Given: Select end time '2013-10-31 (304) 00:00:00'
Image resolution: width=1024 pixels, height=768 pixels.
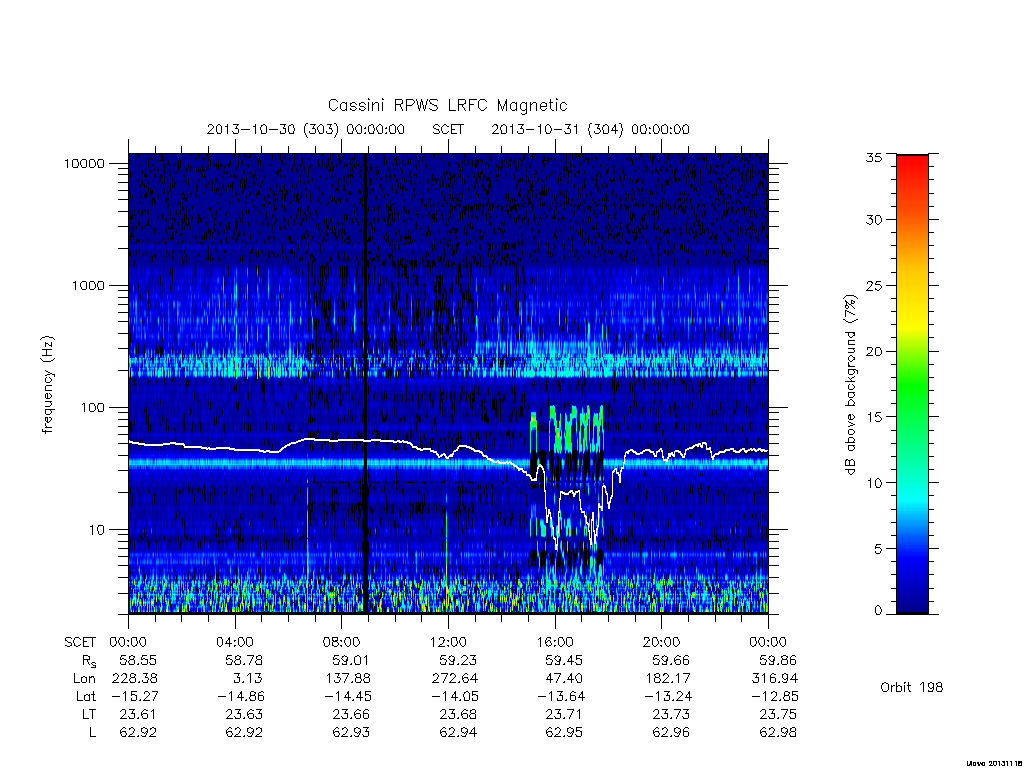Looking at the screenshot, I should (590, 129).
